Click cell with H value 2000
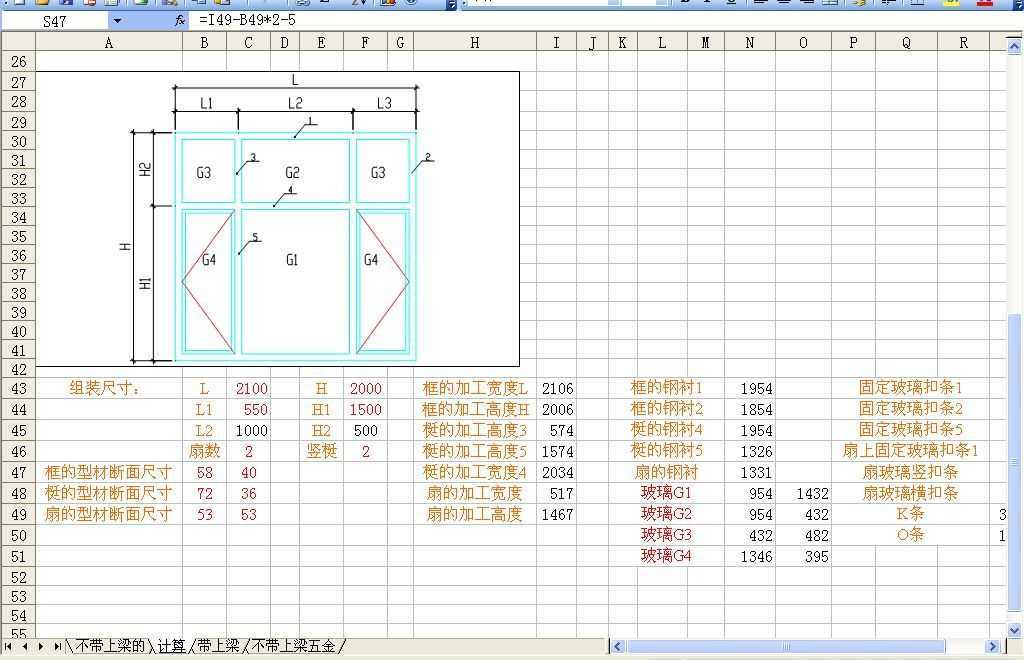 365,388
